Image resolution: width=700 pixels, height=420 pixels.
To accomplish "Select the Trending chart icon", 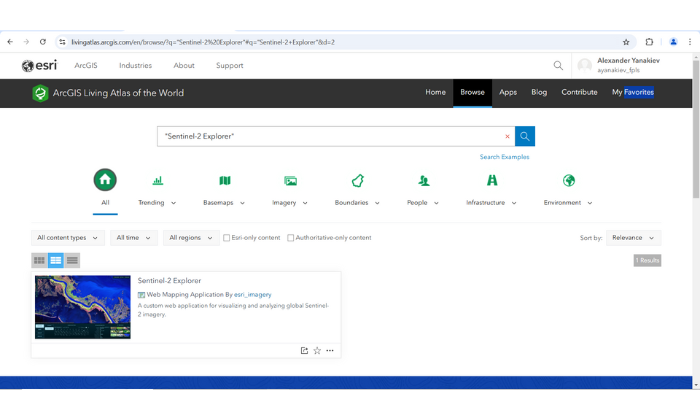I will [x=158, y=180].
